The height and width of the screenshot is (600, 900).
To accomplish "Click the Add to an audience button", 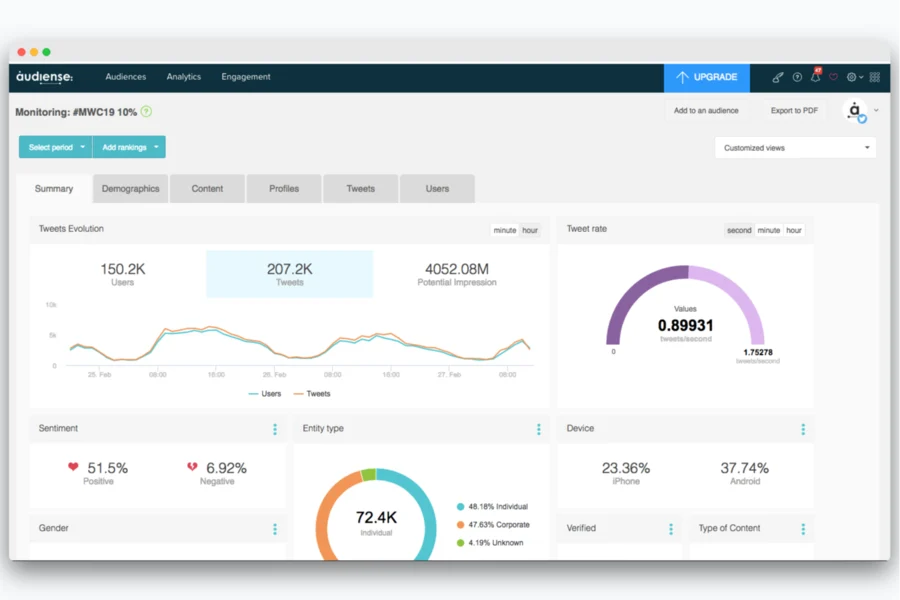I will [706, 111].
